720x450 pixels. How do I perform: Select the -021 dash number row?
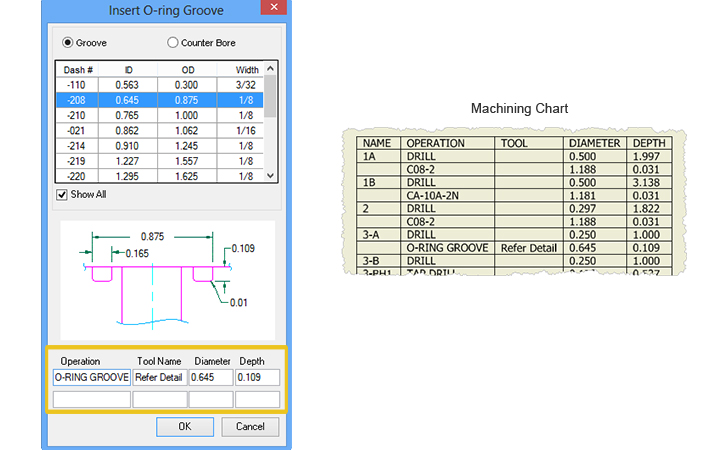(160, 130)
